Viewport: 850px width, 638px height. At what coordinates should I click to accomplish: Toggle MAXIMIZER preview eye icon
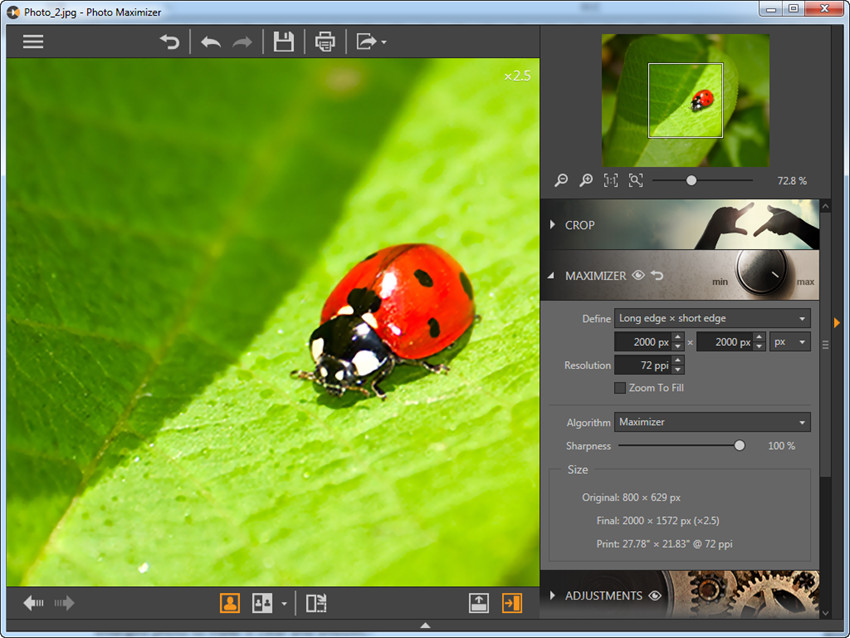pos(639,275)
